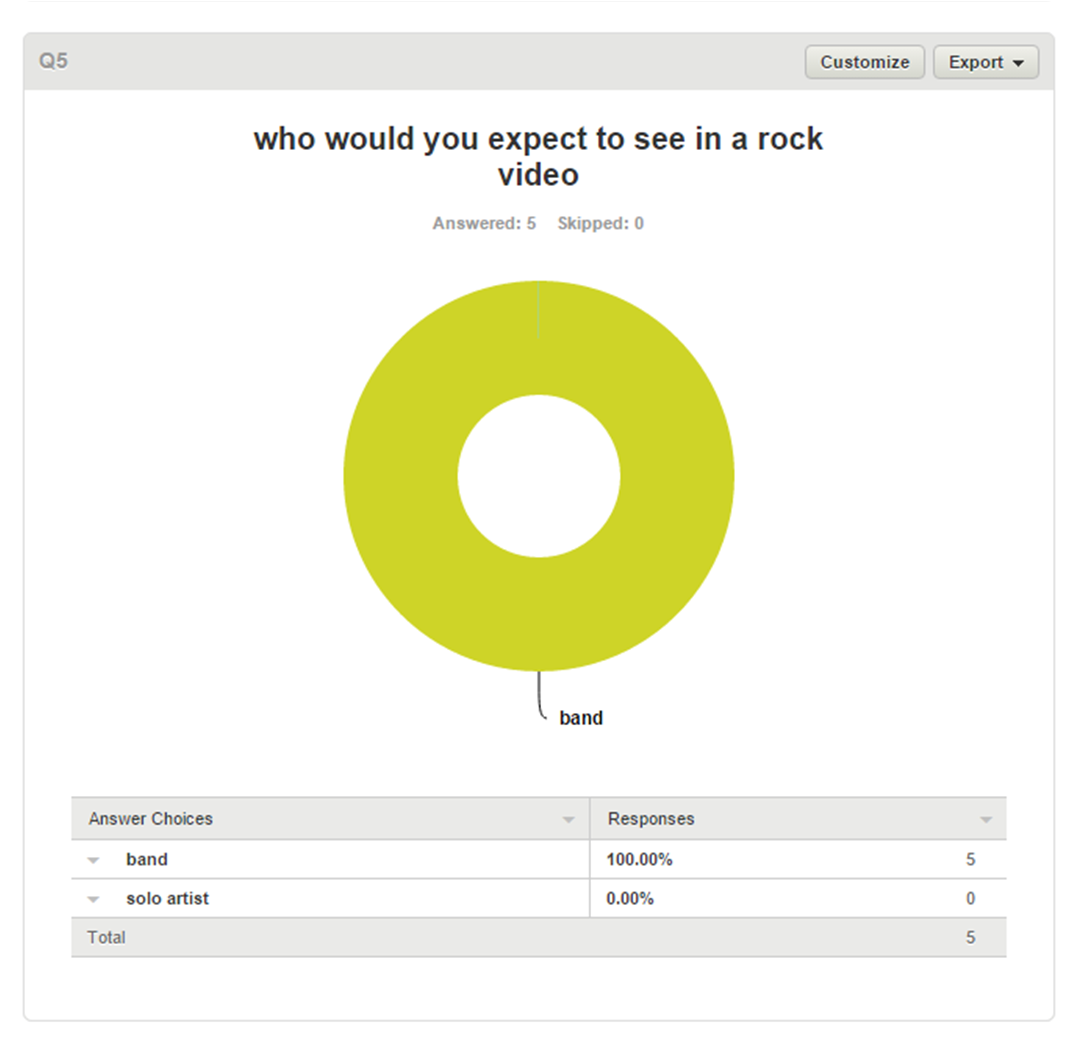Open the Export dropdown menu
The image size is (1078, 1046).
[985, 62]
